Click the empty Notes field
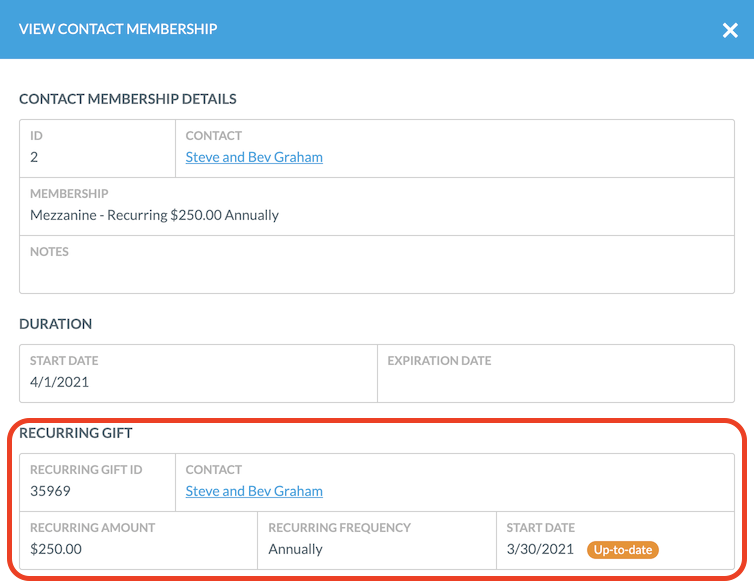Image resolution: width=754 pixels, height=584 pixels. (x=377, y=265)
